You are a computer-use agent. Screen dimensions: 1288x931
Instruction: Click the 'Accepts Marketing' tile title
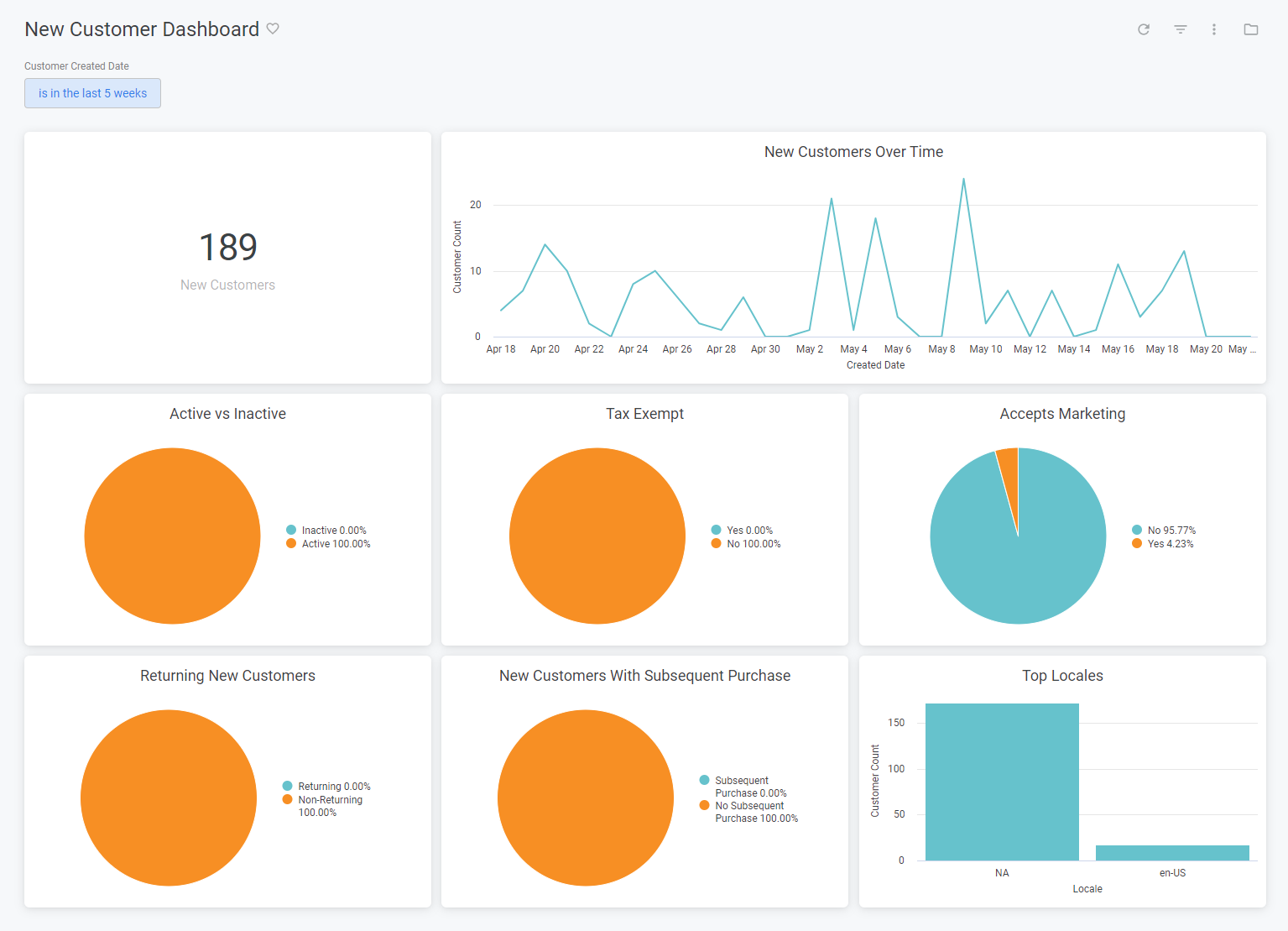1062,414
